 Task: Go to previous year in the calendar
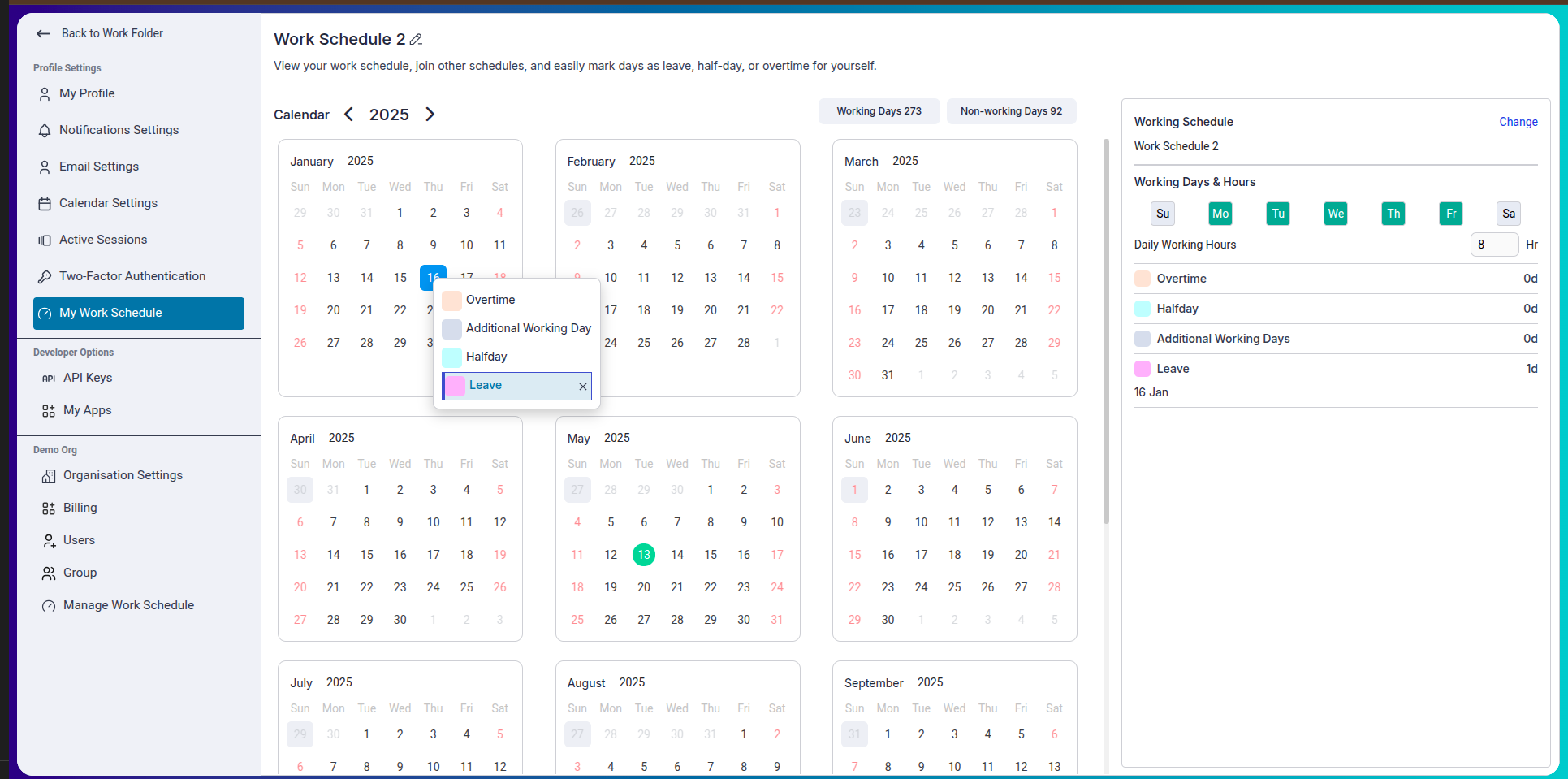pyautogui.click(x=348, y=115)
